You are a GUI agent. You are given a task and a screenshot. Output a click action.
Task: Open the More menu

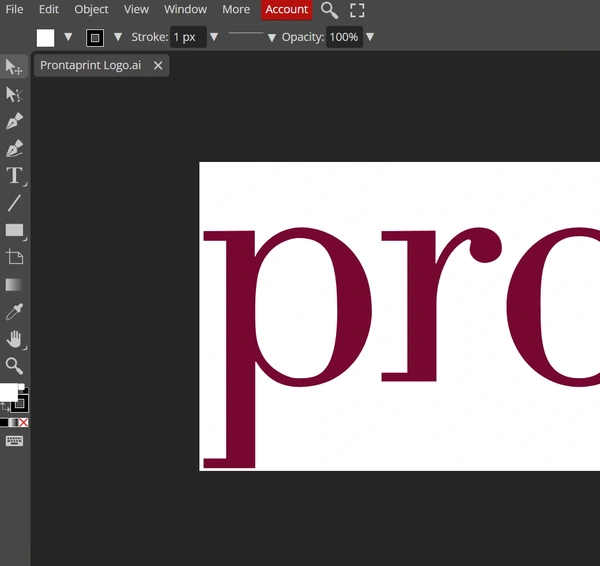coord(236,9)
